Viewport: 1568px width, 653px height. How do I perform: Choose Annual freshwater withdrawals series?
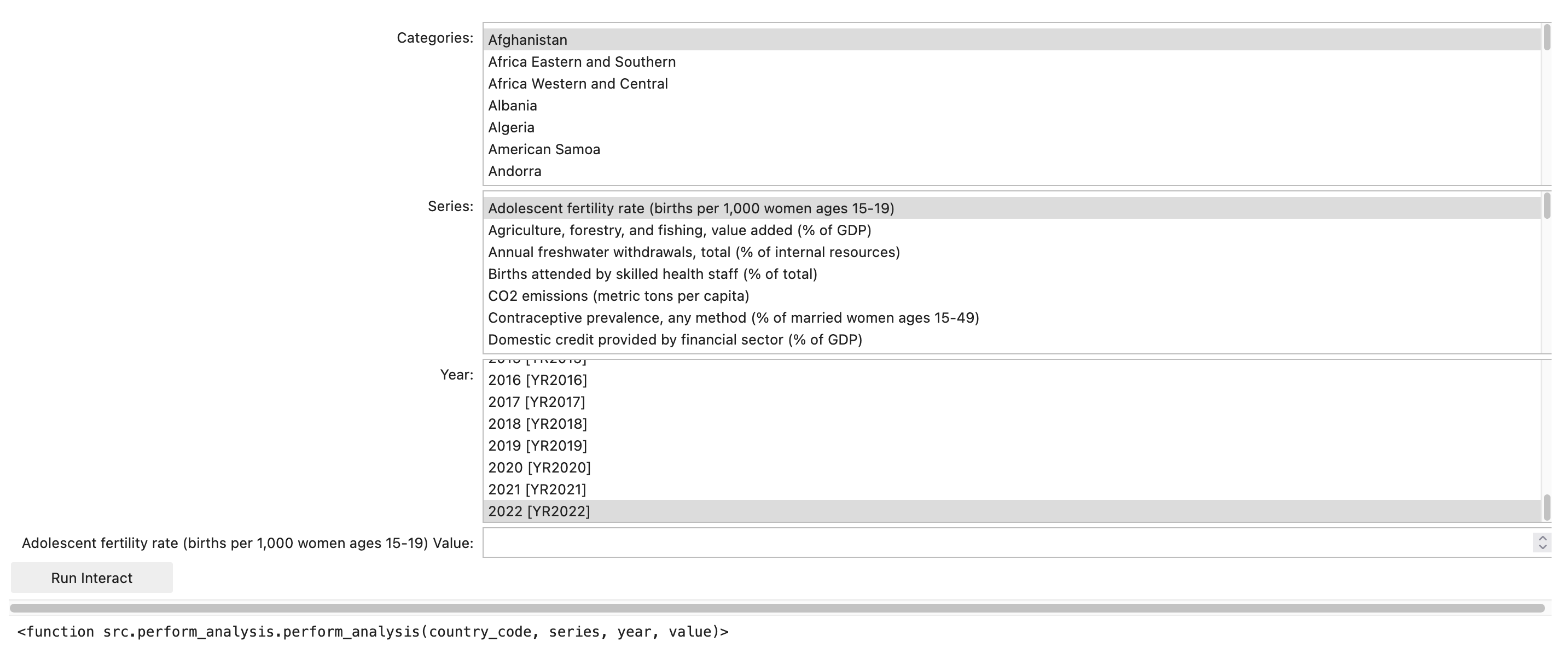click(x=693, y=253)
